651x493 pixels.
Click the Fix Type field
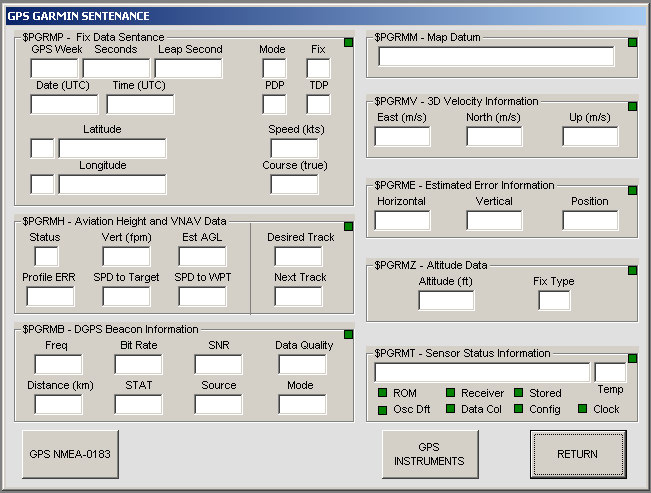pos(554,300)
